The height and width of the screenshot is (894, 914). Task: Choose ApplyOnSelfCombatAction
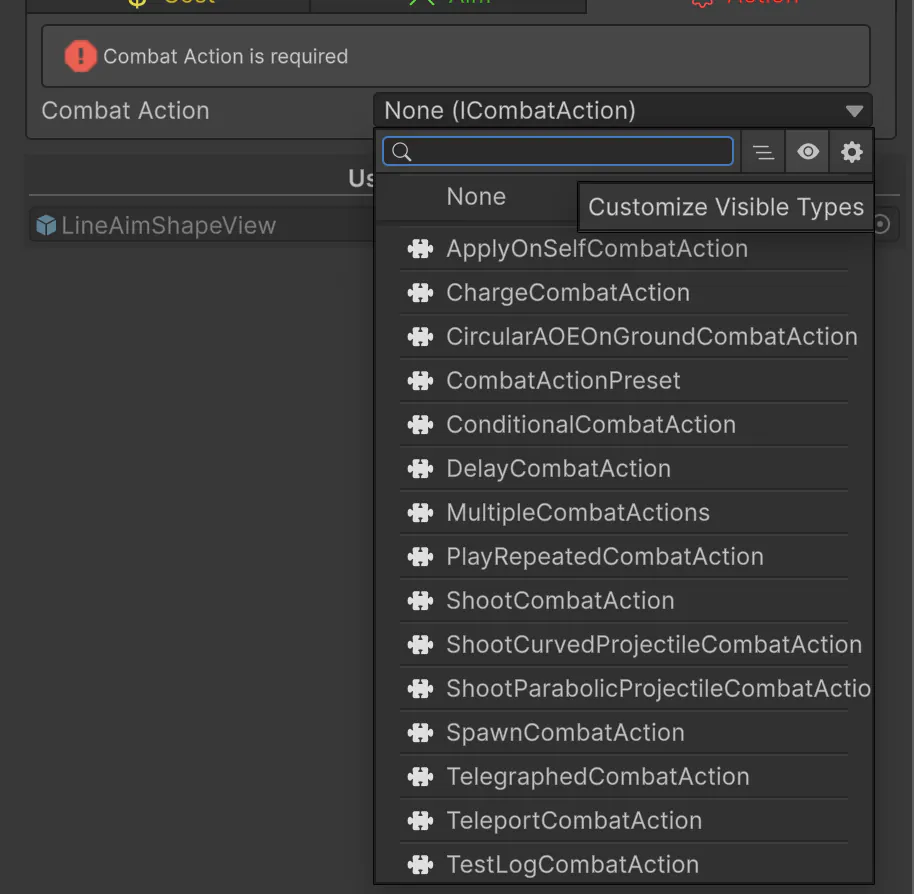point(624,249)
